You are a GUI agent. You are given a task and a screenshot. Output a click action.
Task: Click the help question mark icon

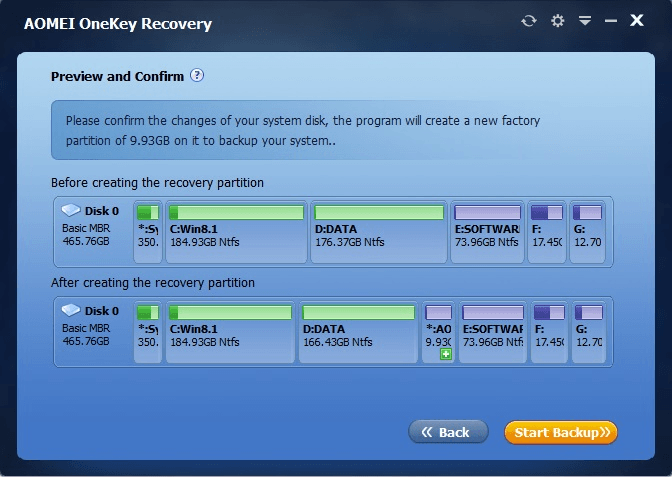[197, 75]
